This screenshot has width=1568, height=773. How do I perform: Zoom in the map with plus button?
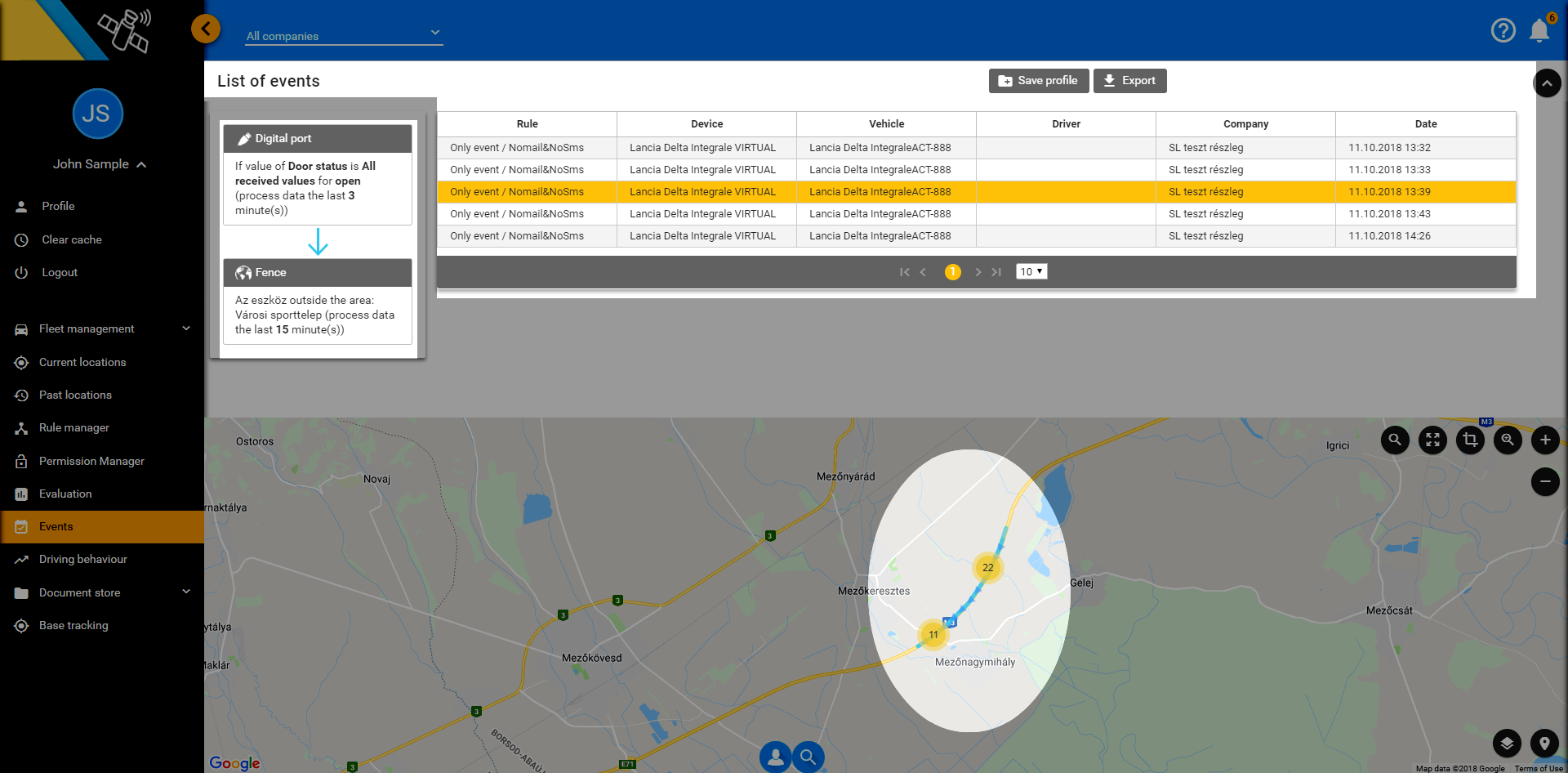click(1544, 440)
